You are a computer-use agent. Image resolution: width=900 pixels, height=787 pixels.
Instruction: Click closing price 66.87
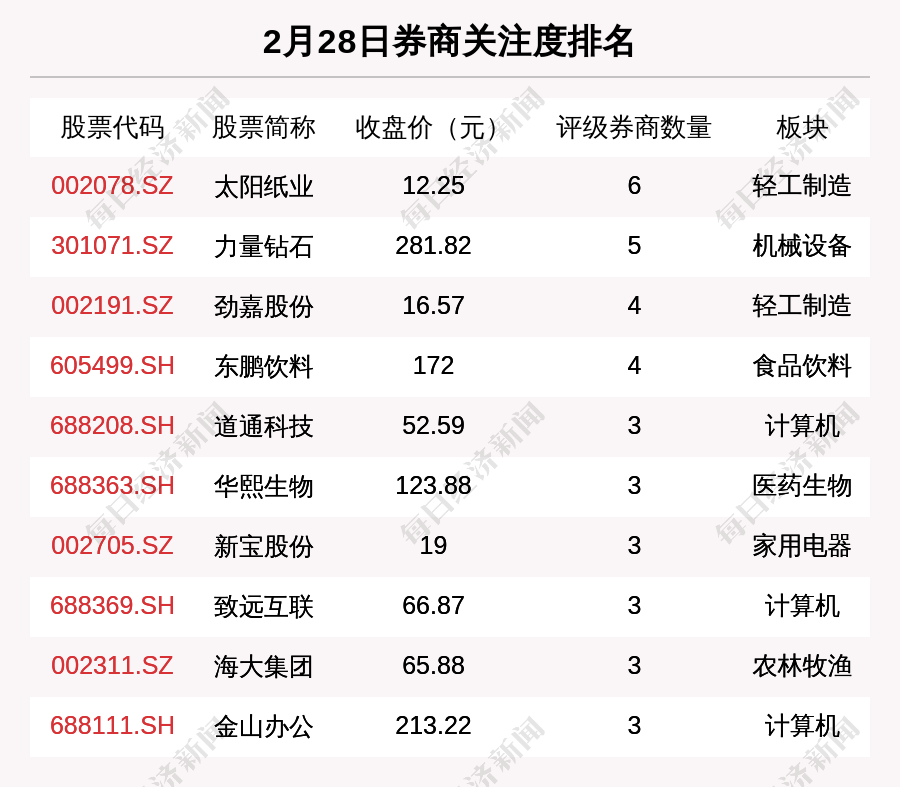point(433,606)
